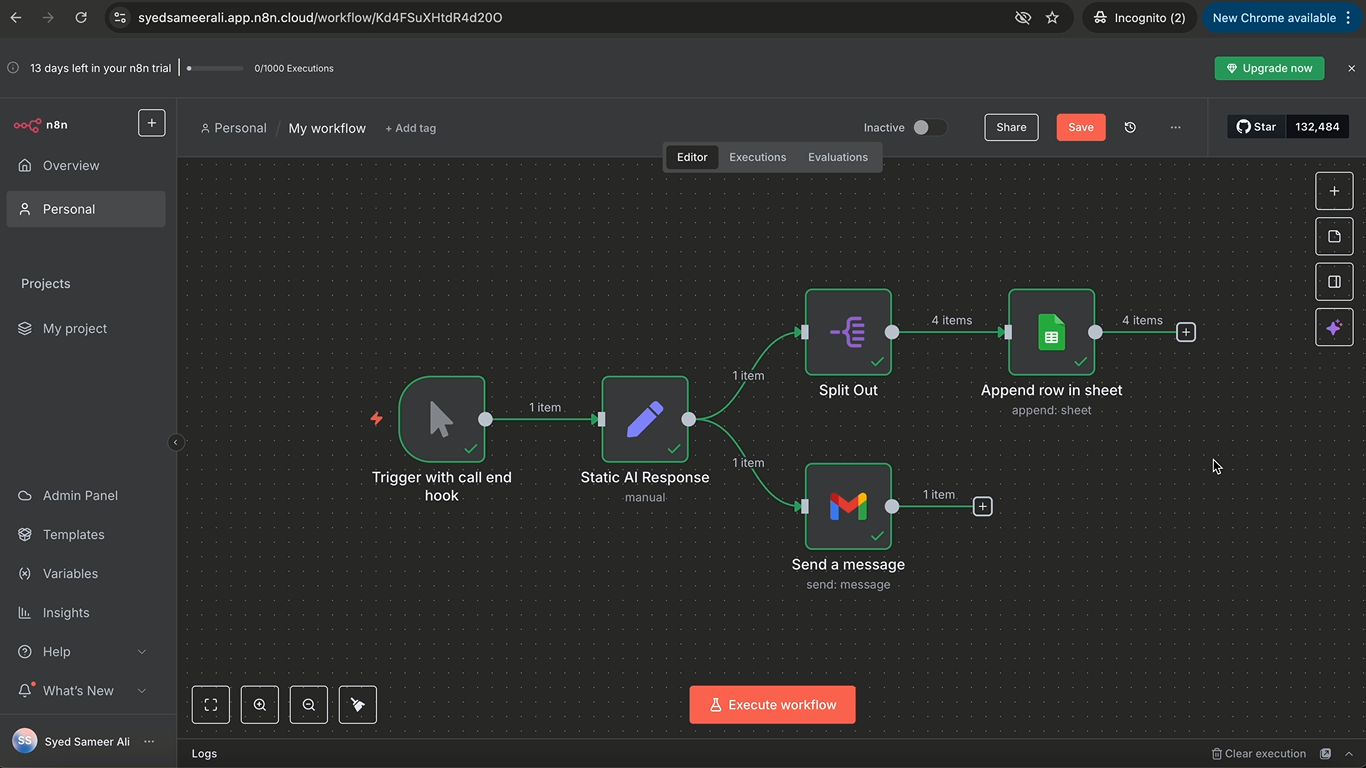Click the Save button
1366x768 pixels.
click(1080, 128)
